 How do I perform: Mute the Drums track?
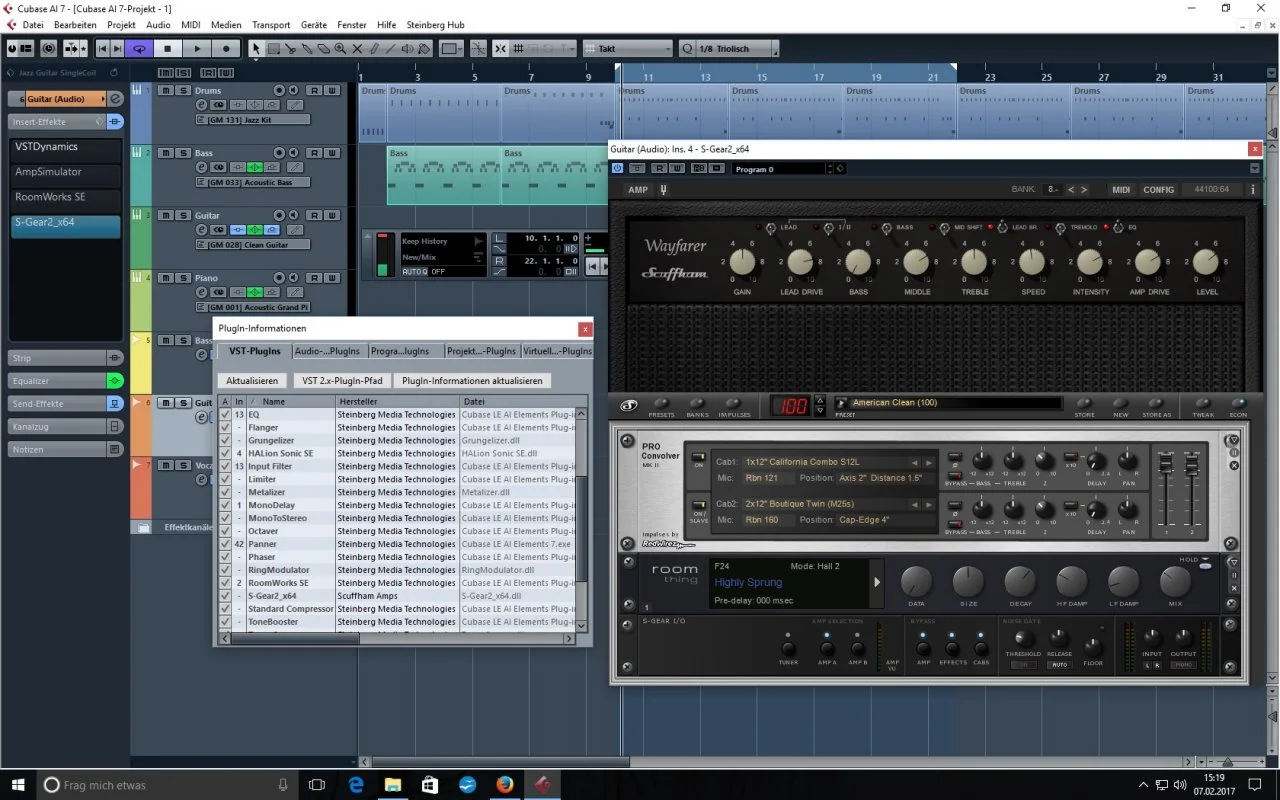pos(167,90)
